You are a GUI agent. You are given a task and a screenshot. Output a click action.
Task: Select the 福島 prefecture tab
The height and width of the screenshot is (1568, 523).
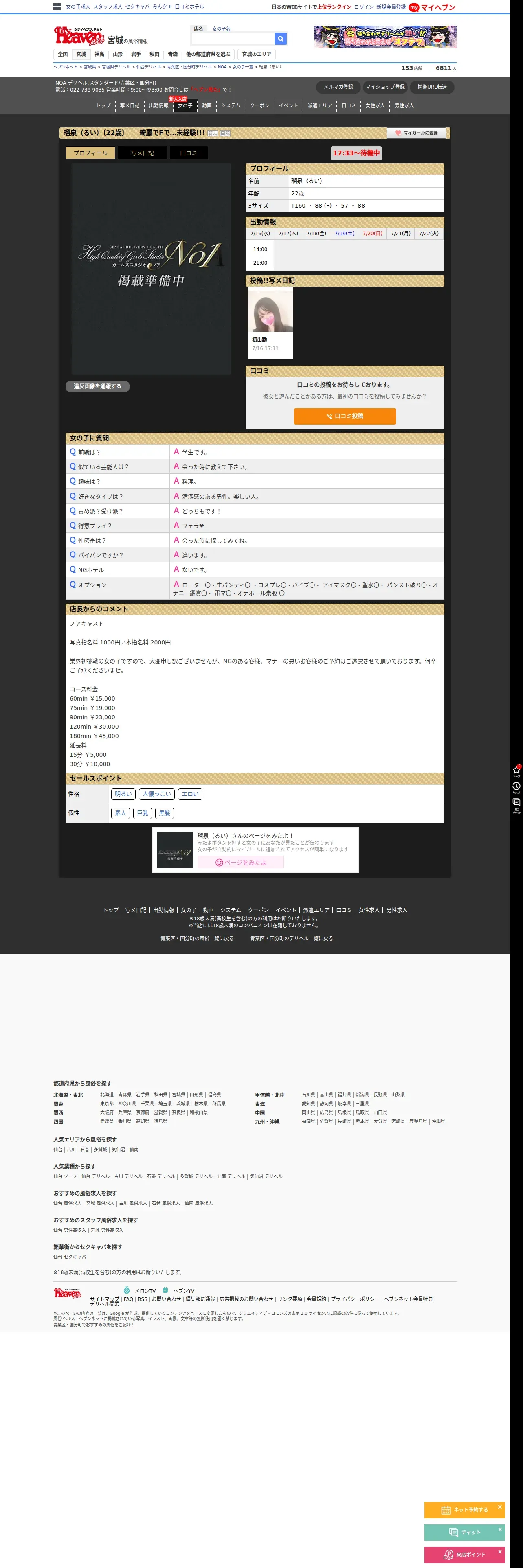pyautogui.click(x=99, y=54)
